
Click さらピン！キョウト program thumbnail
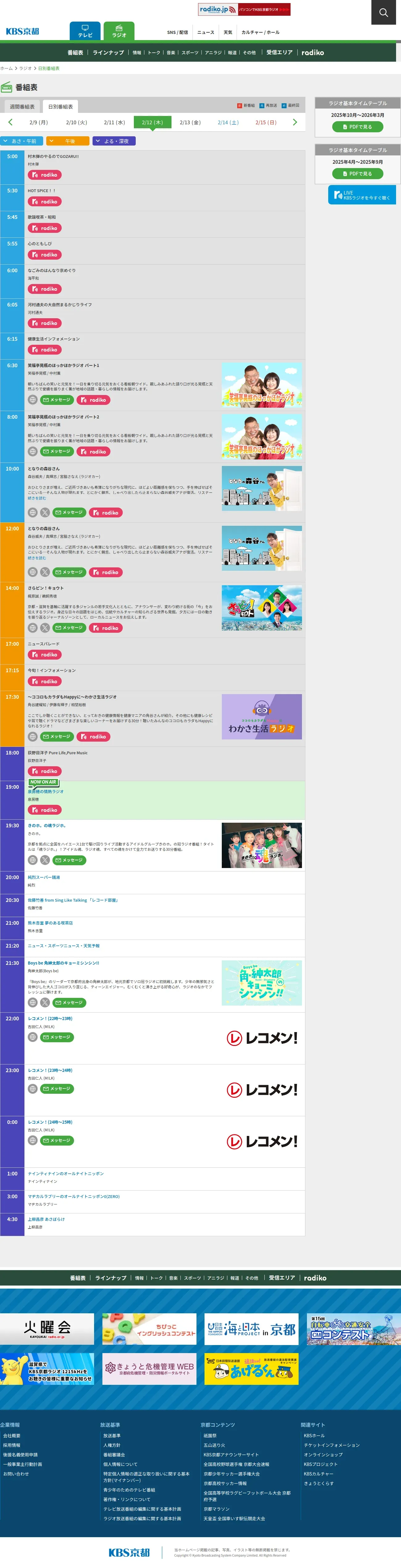(x=262, y=608)
